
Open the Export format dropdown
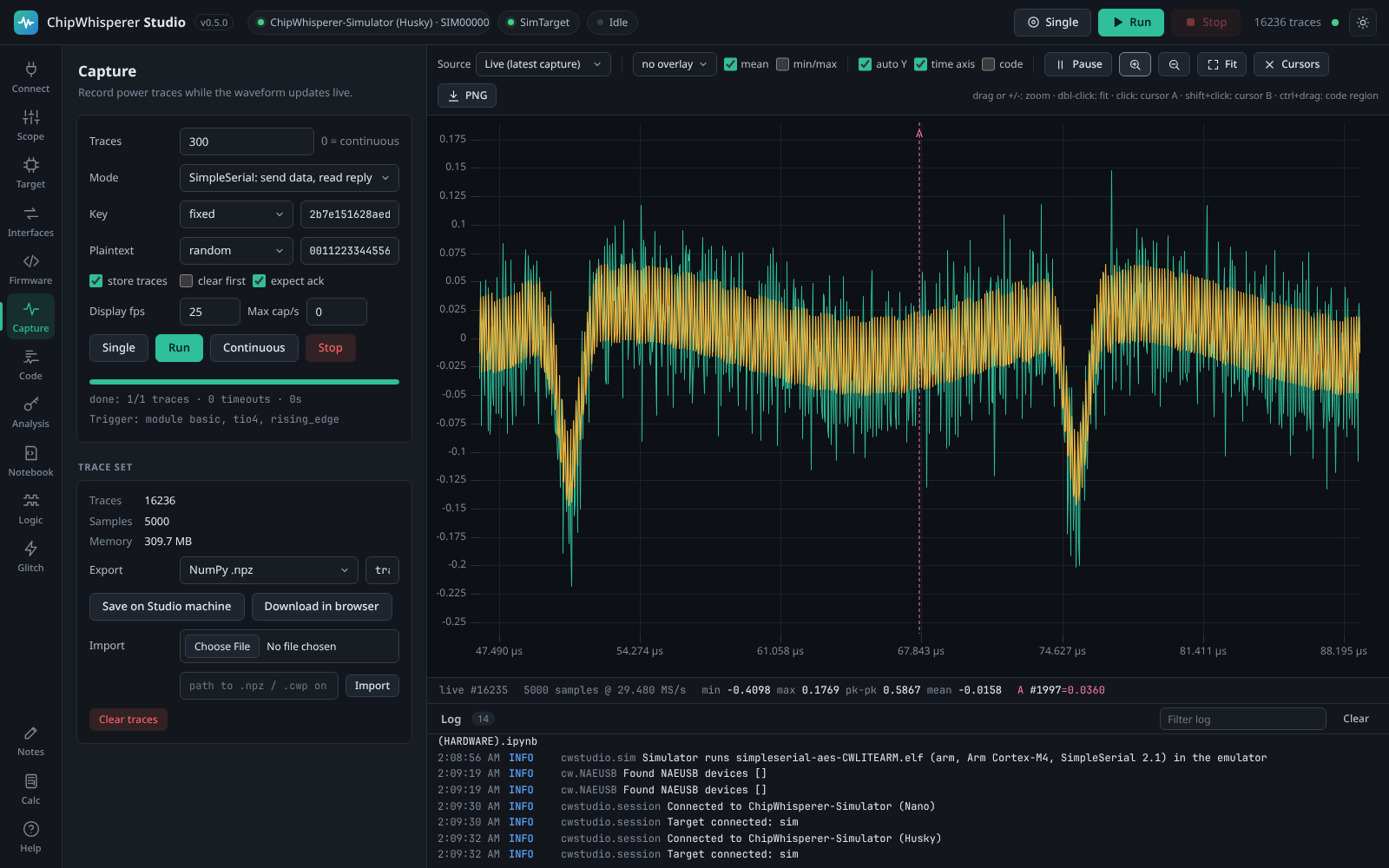click(269, 570)
